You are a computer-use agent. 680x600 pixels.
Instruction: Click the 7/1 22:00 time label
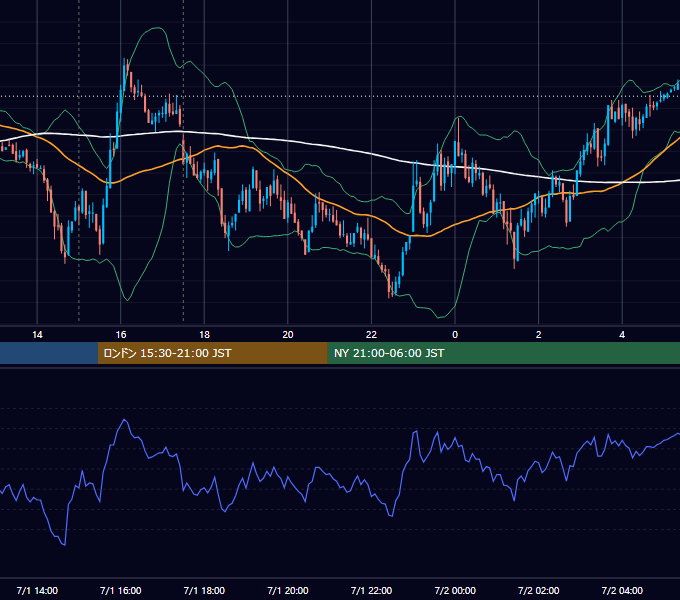[x=371, y=590]
